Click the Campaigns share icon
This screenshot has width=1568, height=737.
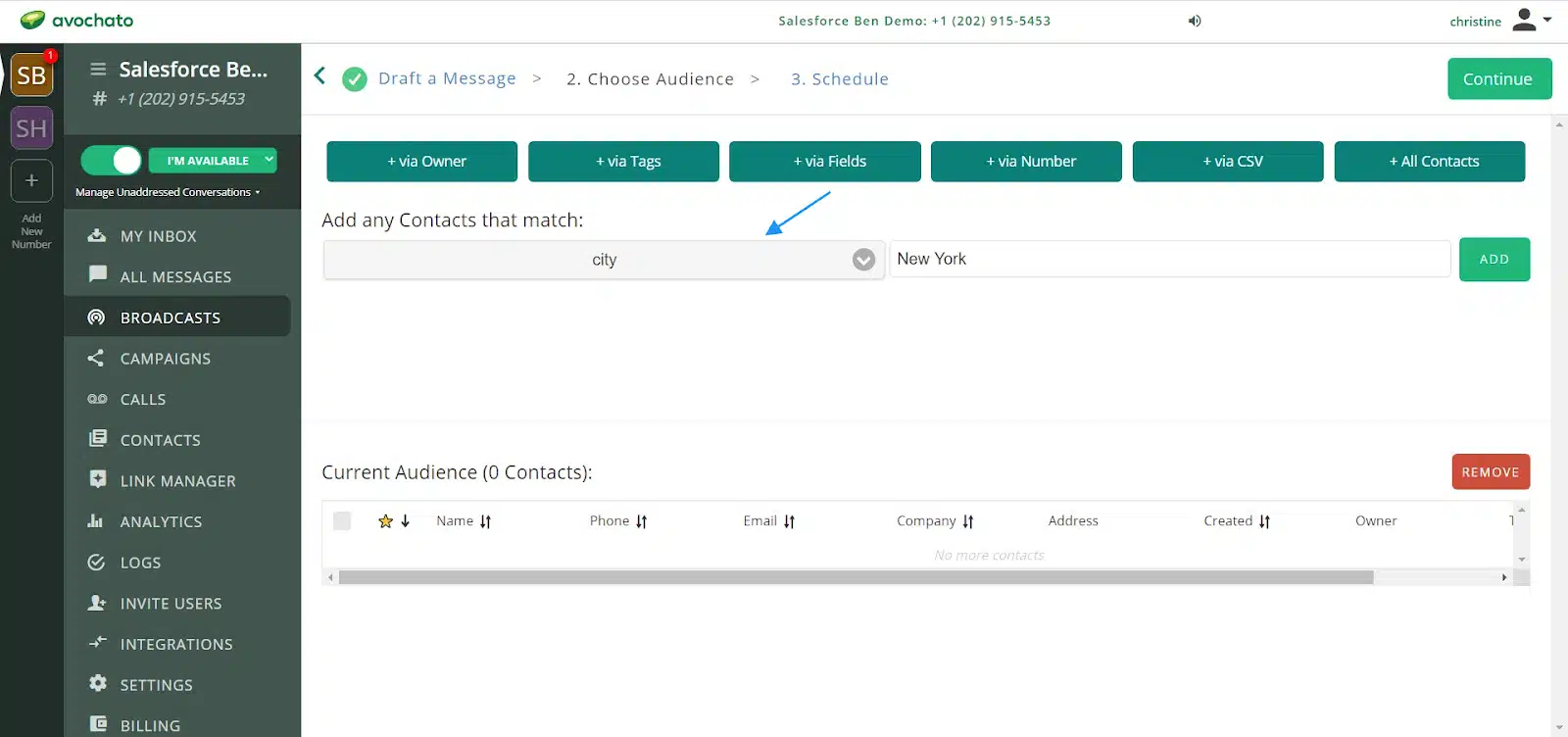point(96,358)
